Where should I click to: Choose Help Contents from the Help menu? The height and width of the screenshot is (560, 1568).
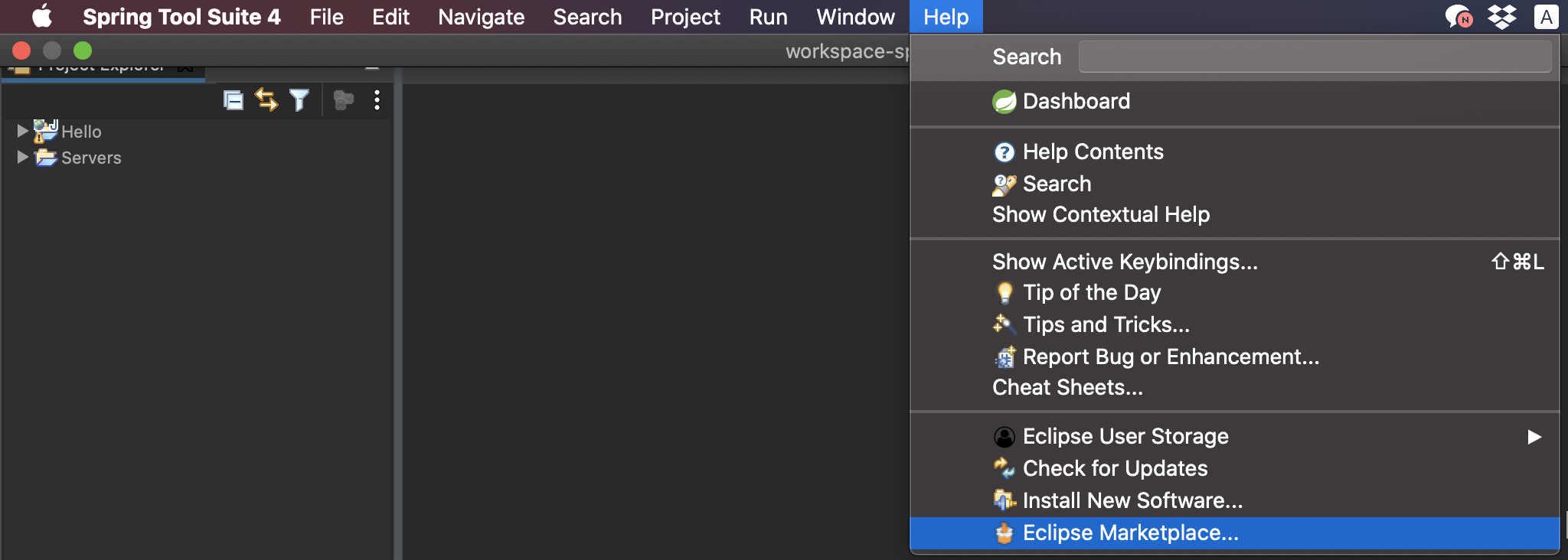tap(1234, 151)
